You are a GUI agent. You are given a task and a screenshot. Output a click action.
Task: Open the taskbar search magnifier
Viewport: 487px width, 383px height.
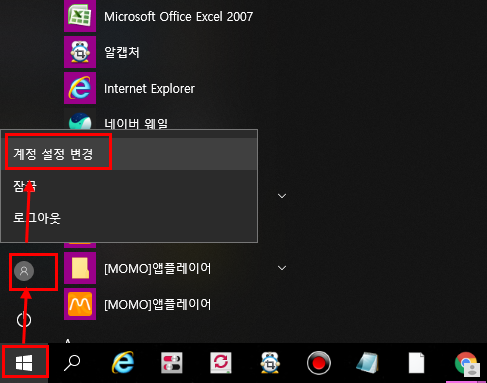coord(72,363)
